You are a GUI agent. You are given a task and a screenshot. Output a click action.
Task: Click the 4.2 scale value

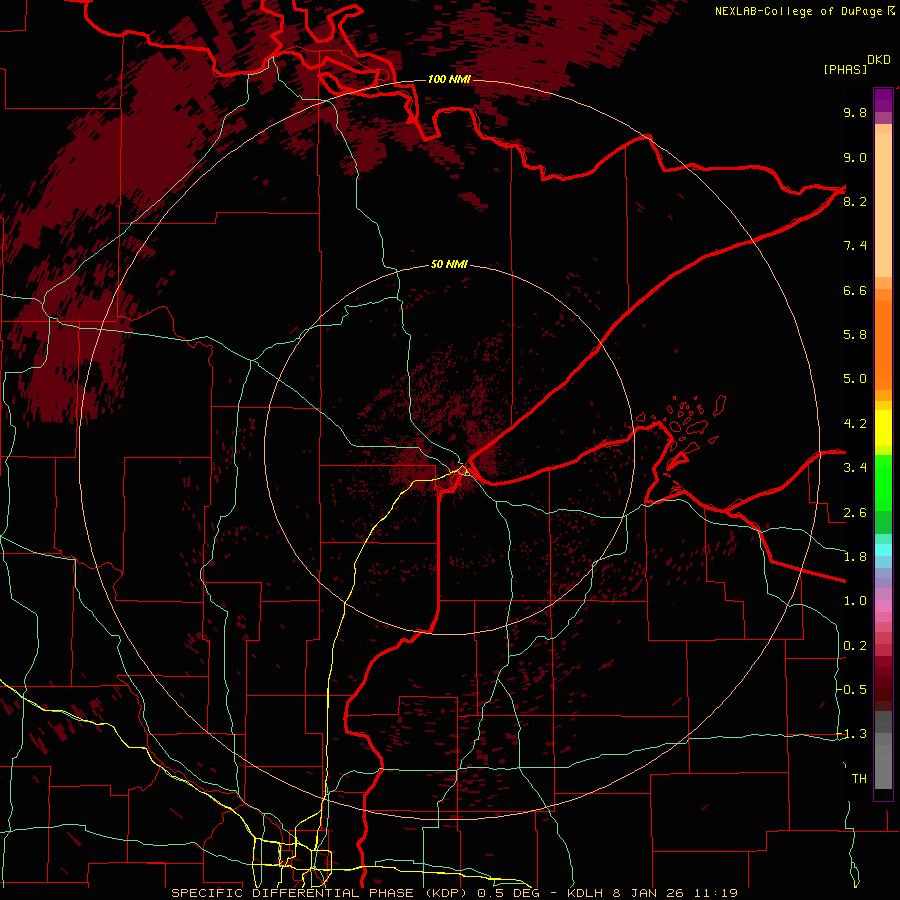855,424
